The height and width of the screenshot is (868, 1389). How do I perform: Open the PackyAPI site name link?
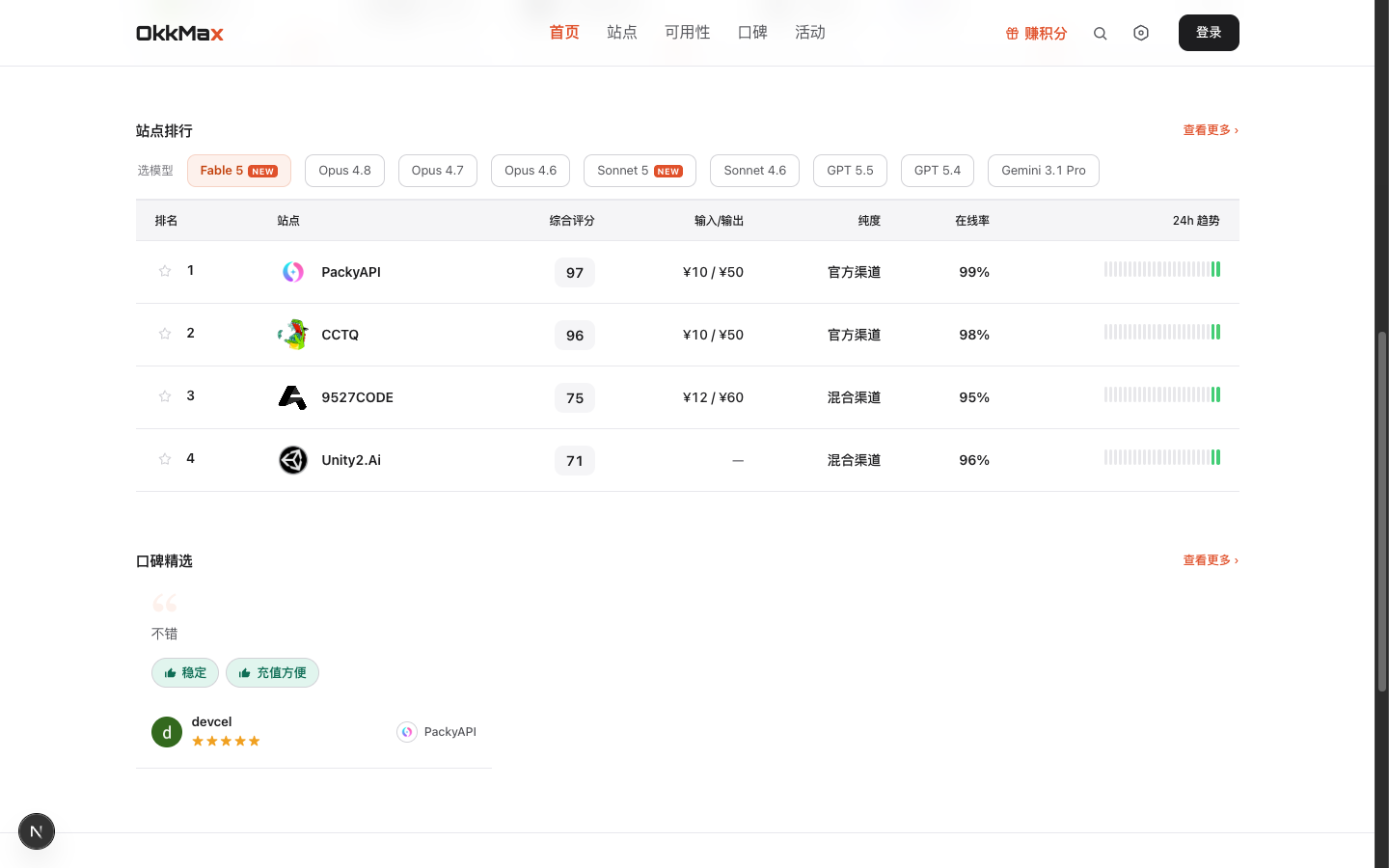pyautogui.click(x=351, y=272)
